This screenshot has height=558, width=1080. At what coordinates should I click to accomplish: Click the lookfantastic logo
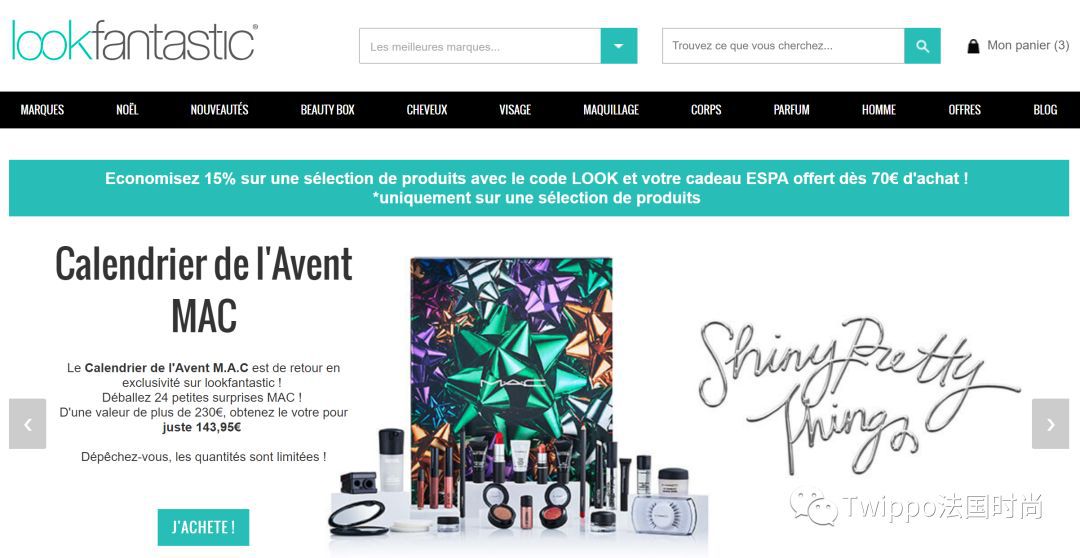[x=135, y=41]
